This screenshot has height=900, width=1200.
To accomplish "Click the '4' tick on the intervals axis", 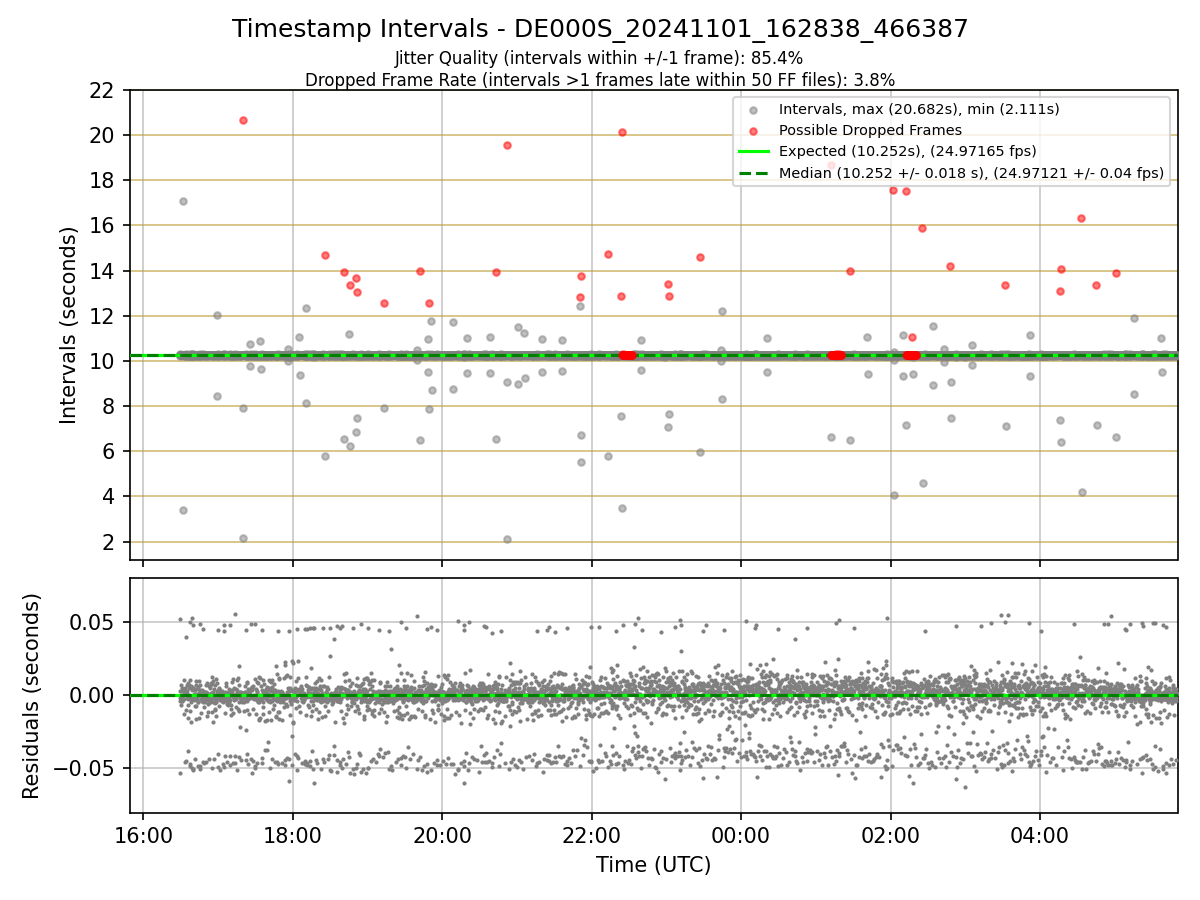I will point(108,497).
